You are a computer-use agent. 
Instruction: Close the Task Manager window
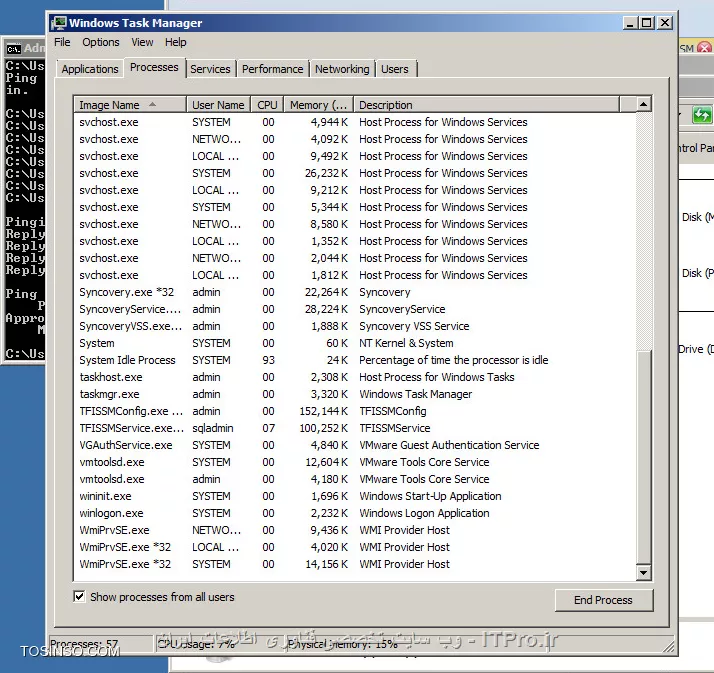(x=665, y=23)
